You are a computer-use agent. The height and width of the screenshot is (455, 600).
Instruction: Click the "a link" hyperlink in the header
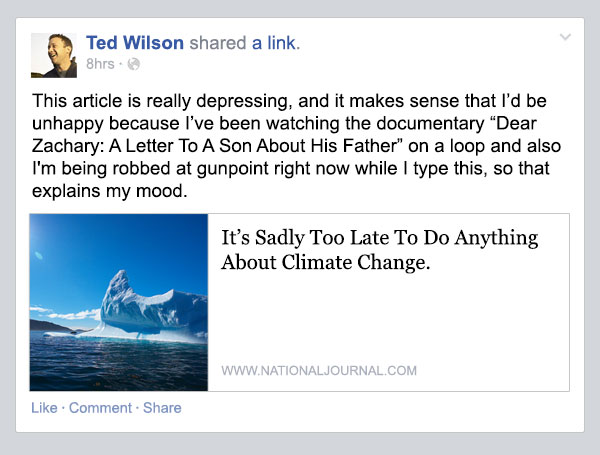click(x=276, y=42)
